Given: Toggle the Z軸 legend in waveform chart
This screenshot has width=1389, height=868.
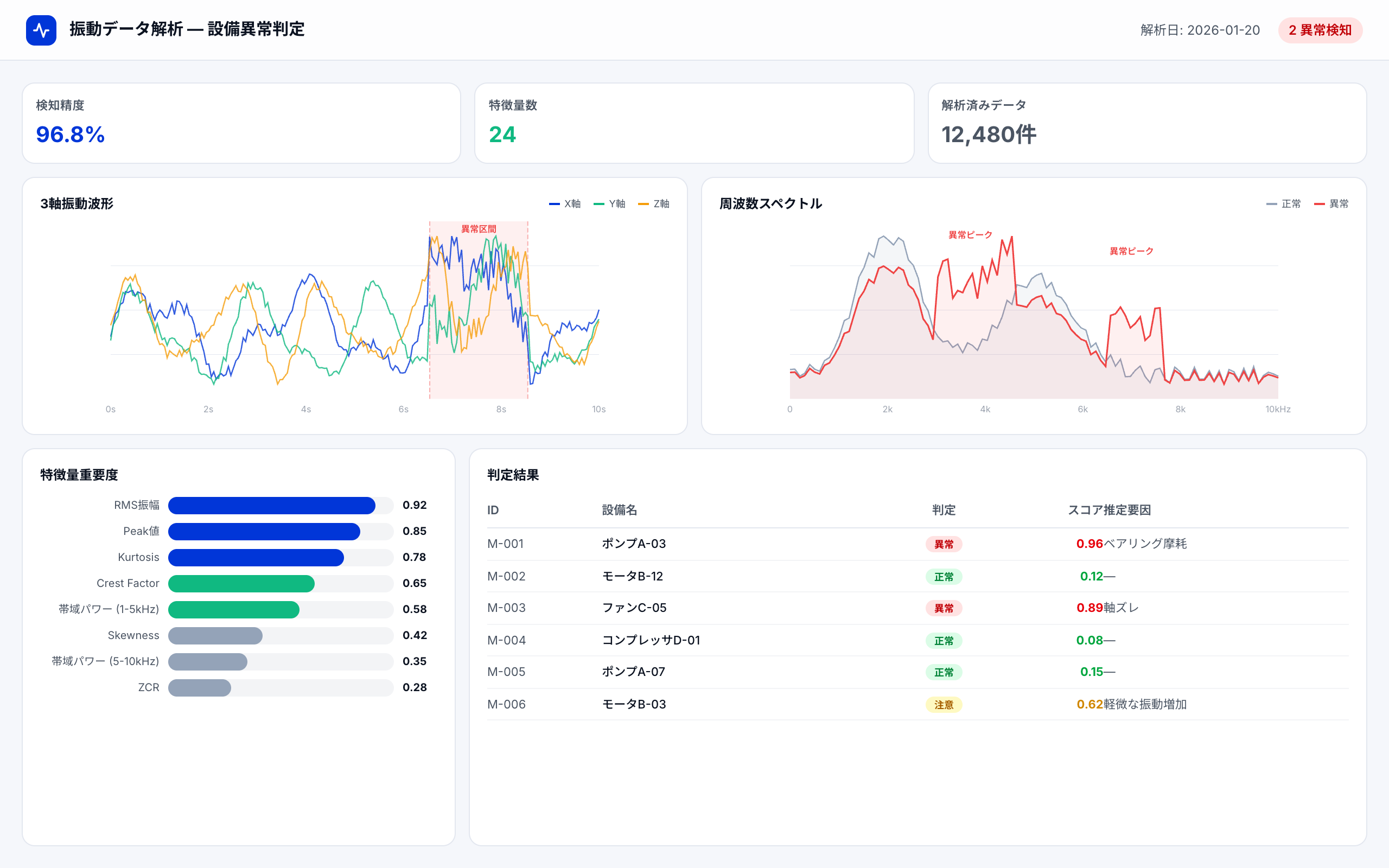Looking at the screenshot, I should coord(654,204).
